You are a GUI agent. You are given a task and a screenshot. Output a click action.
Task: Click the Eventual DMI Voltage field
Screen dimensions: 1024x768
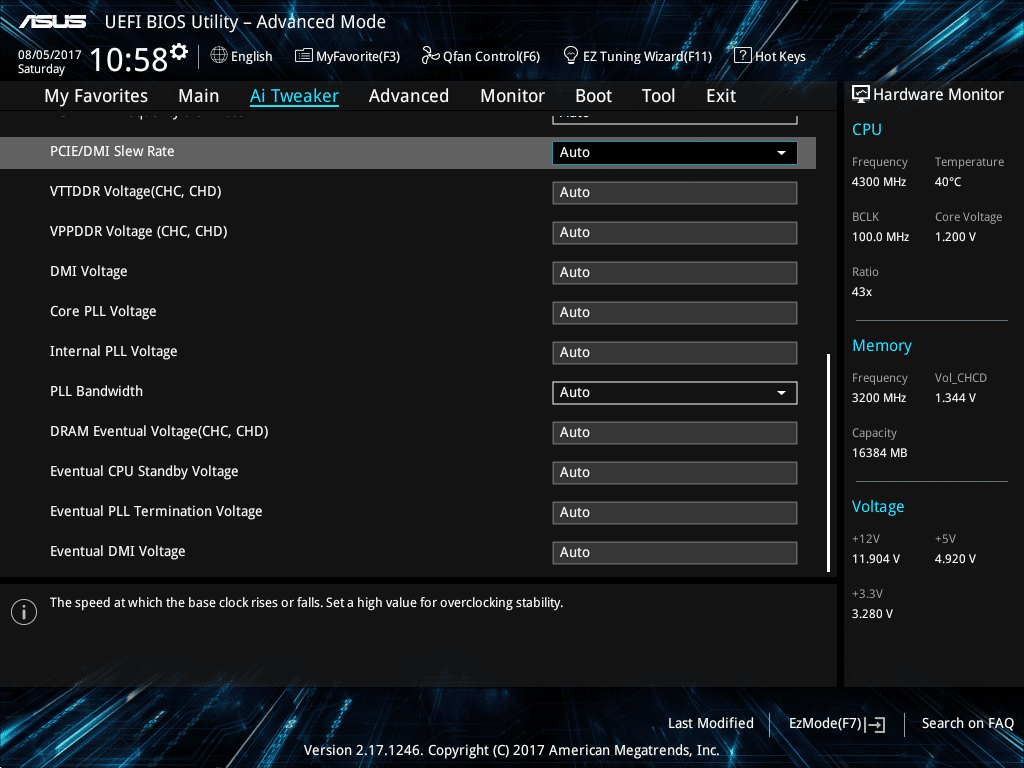click(675, 552)
